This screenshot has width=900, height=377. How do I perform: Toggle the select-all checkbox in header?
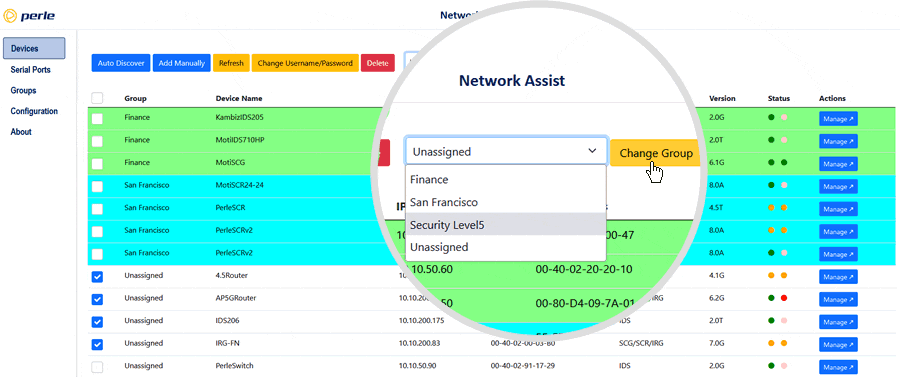click(98, 98)
